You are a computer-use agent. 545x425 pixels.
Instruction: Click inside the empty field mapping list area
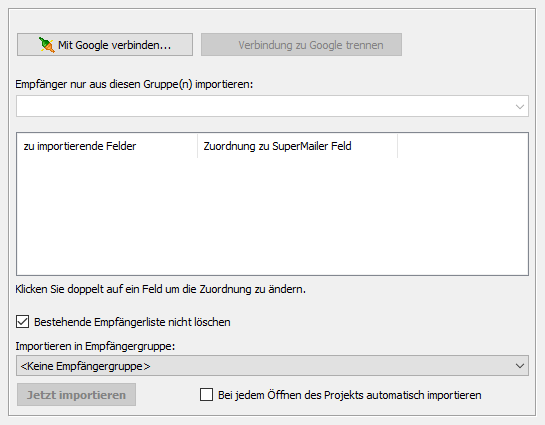[272, 216]
